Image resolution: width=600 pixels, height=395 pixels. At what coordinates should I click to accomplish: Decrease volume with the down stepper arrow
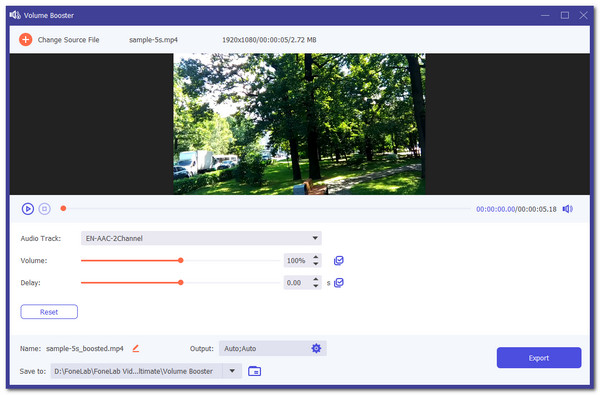[x=316, y=264]
